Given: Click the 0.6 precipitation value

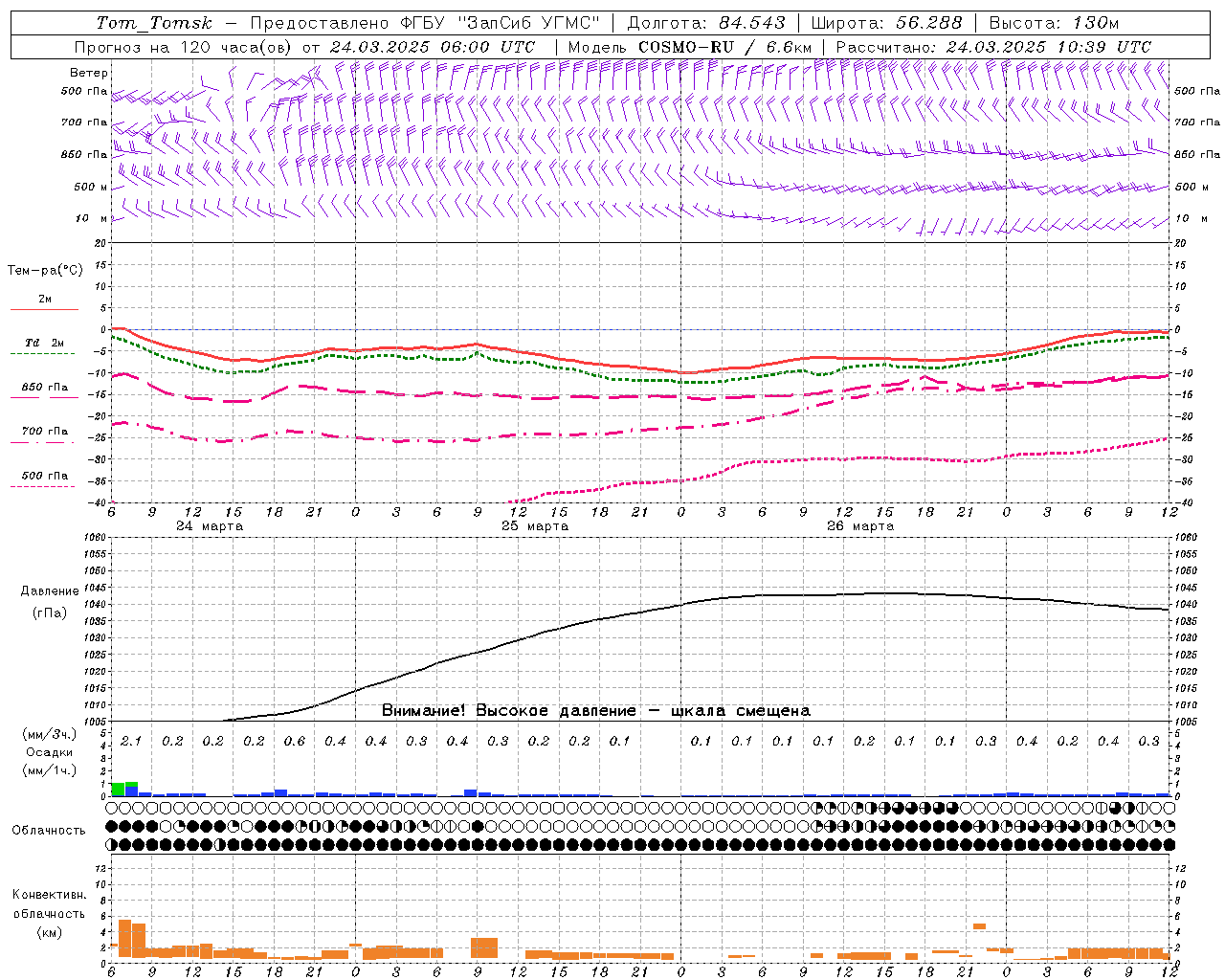Looking at the screenshot, I should point(294,742).
